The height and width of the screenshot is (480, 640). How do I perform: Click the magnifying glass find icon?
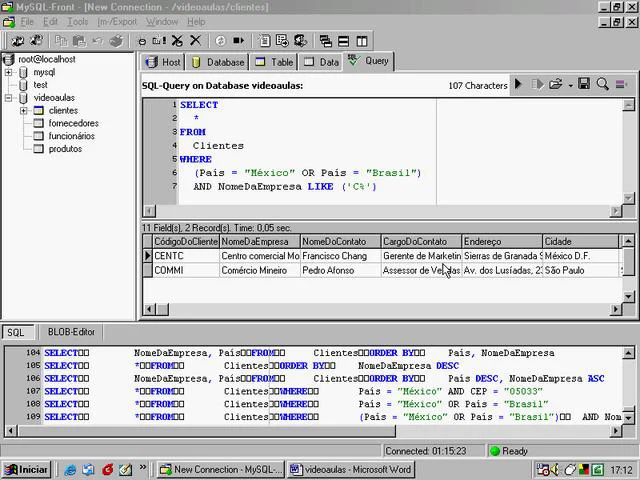pos(602,84)
